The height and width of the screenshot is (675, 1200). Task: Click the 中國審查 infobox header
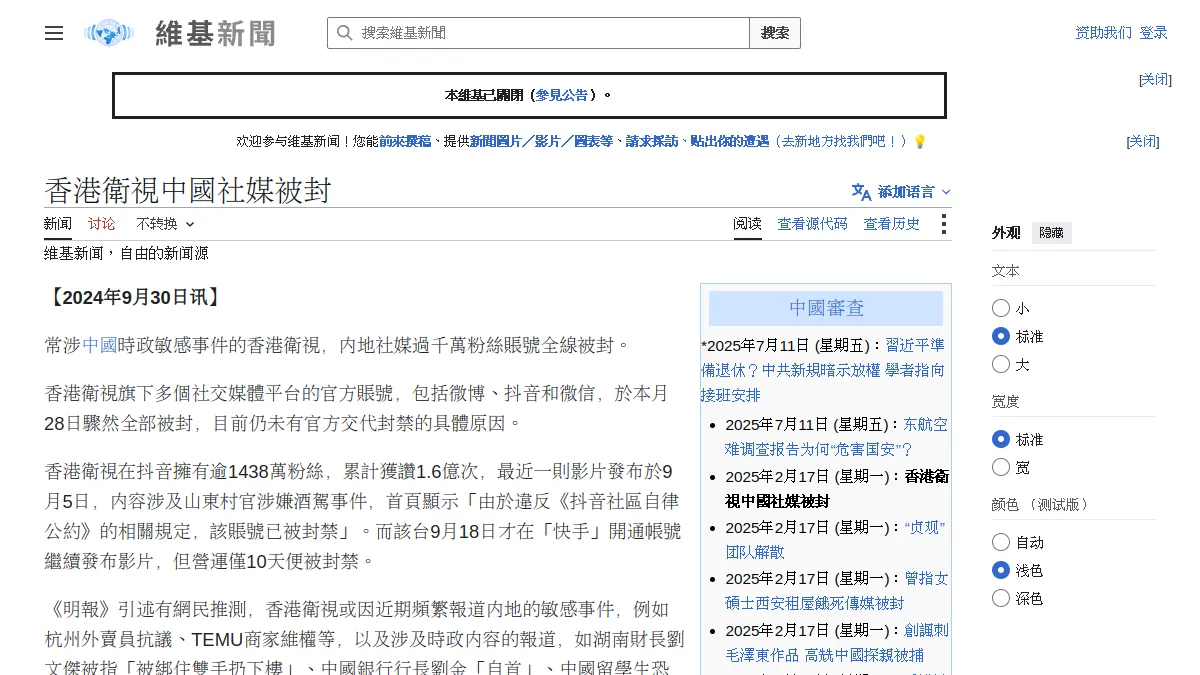click(x=826, y=308)
